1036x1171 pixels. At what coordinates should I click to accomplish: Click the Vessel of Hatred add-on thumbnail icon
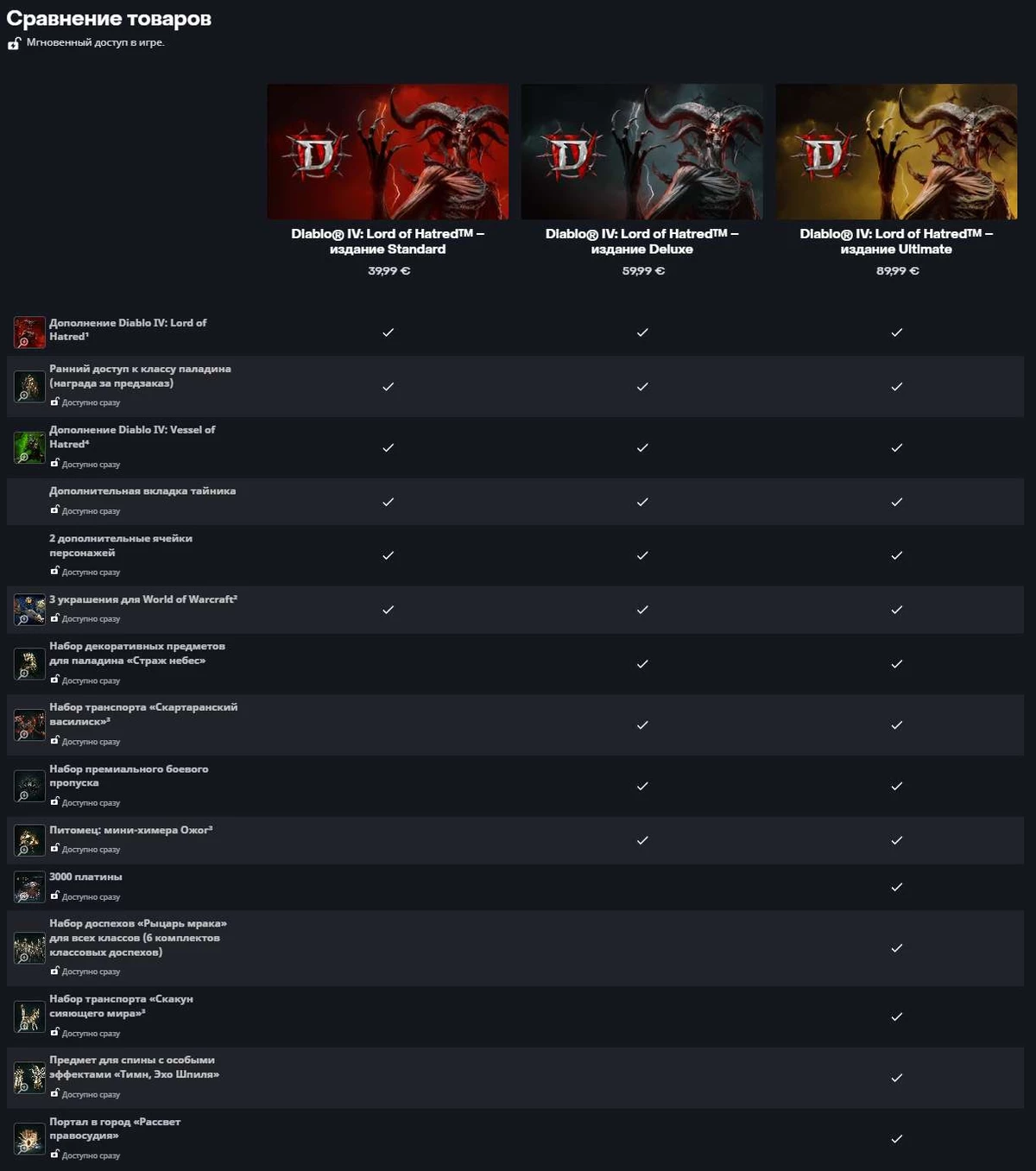click(x=28, y=447)
